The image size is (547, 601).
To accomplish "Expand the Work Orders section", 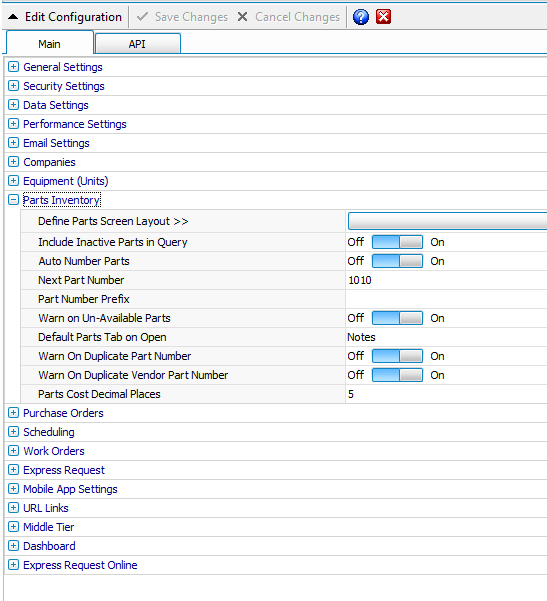I will [13, 451].
